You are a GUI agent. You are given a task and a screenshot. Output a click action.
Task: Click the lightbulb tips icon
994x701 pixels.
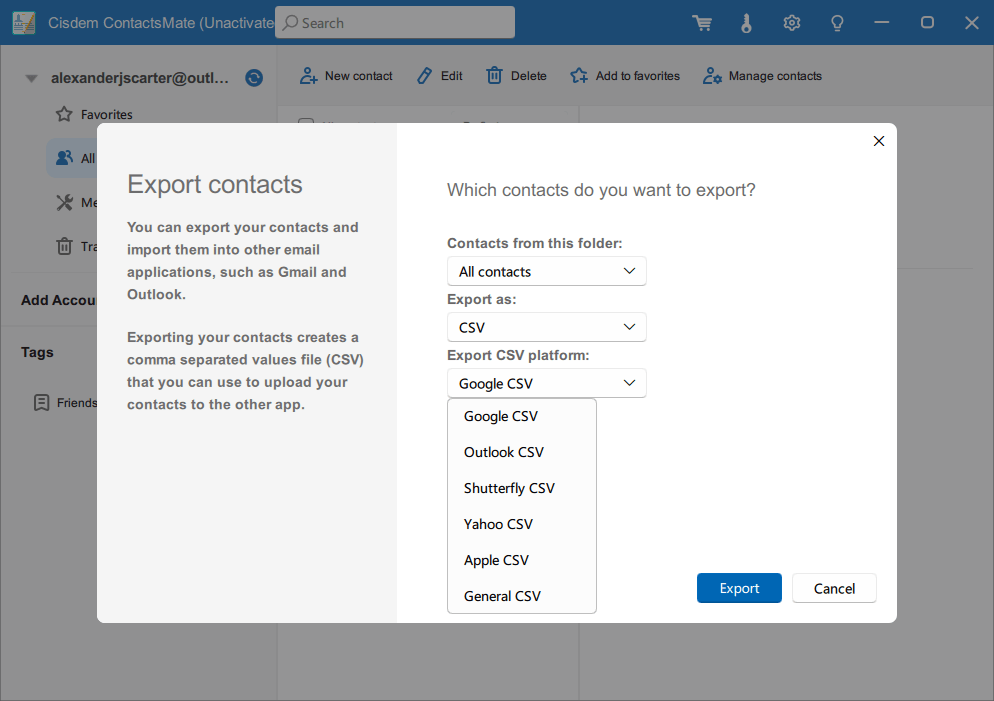[x=838, y=23]
